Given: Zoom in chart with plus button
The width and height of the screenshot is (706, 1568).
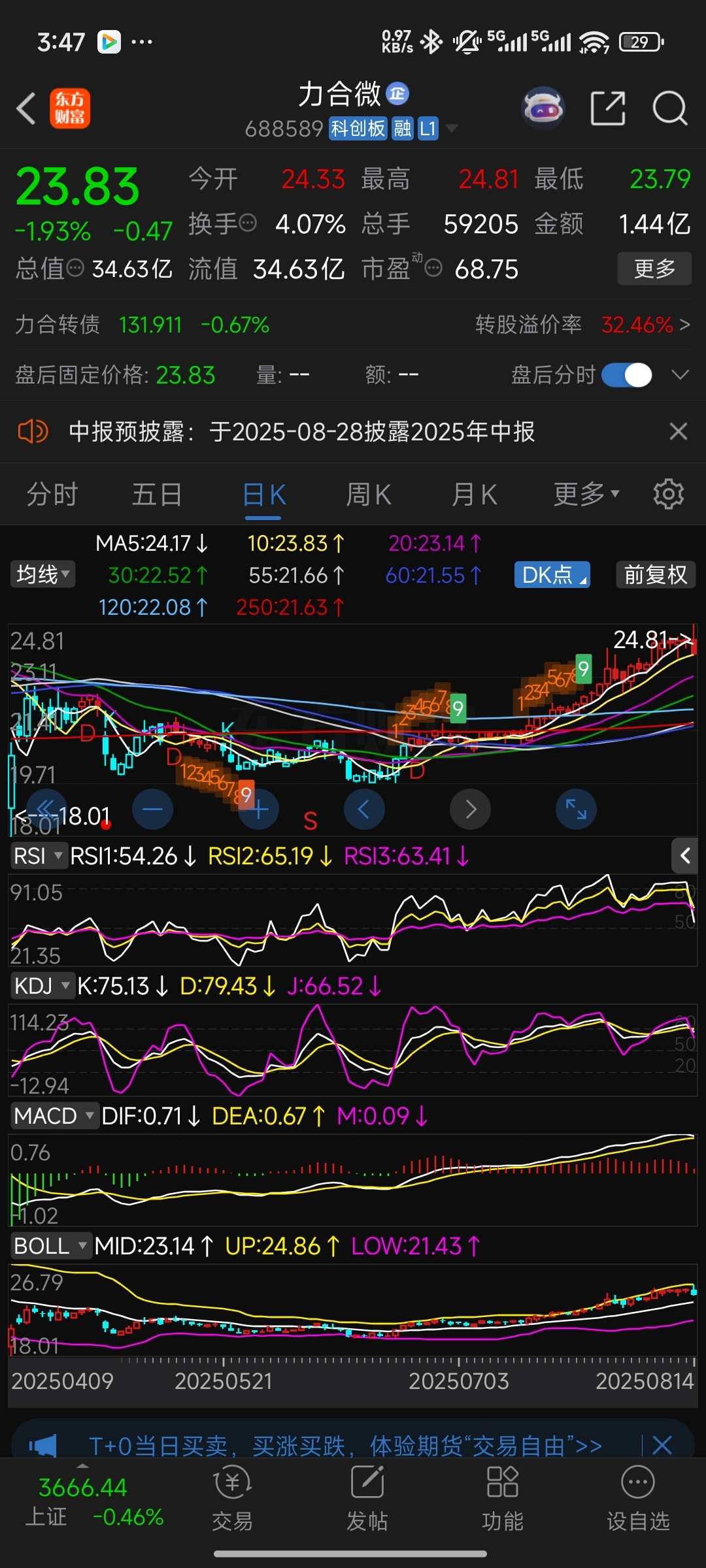Looking at the screenshot, I should click(x=259, y=809).
